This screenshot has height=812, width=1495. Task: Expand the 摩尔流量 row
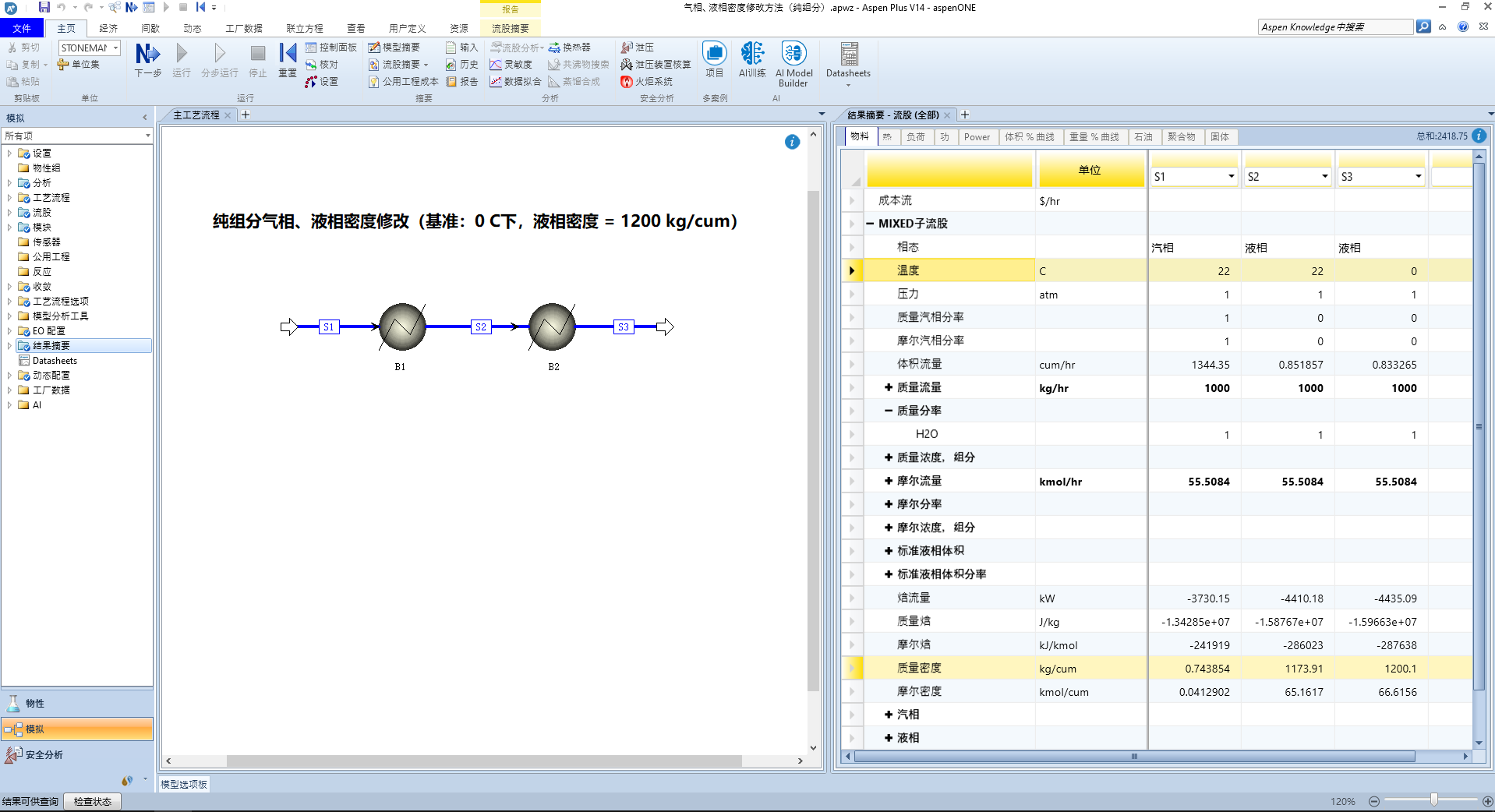click(x=889, y=481)
